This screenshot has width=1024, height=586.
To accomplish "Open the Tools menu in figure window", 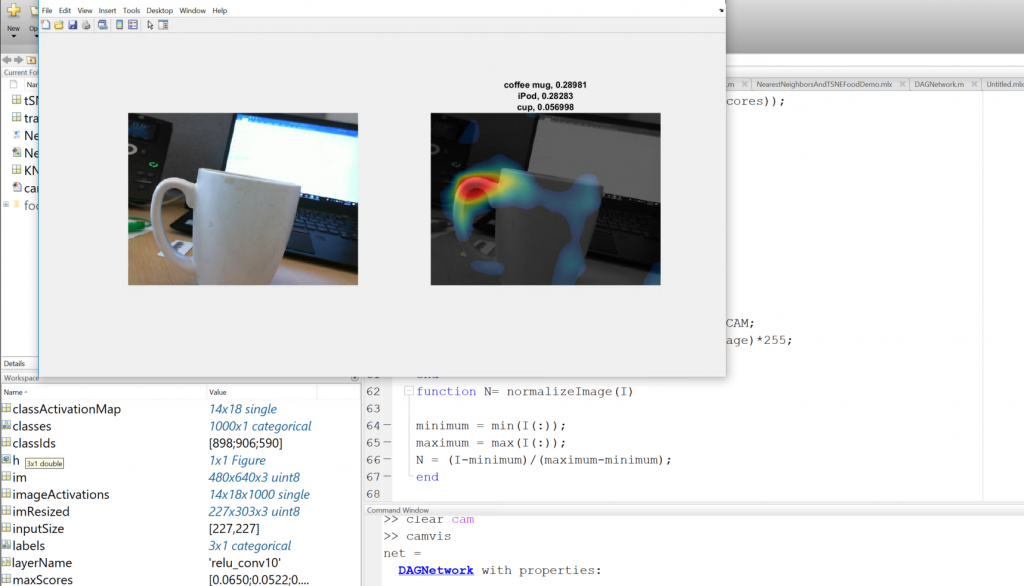I will 131,10.
